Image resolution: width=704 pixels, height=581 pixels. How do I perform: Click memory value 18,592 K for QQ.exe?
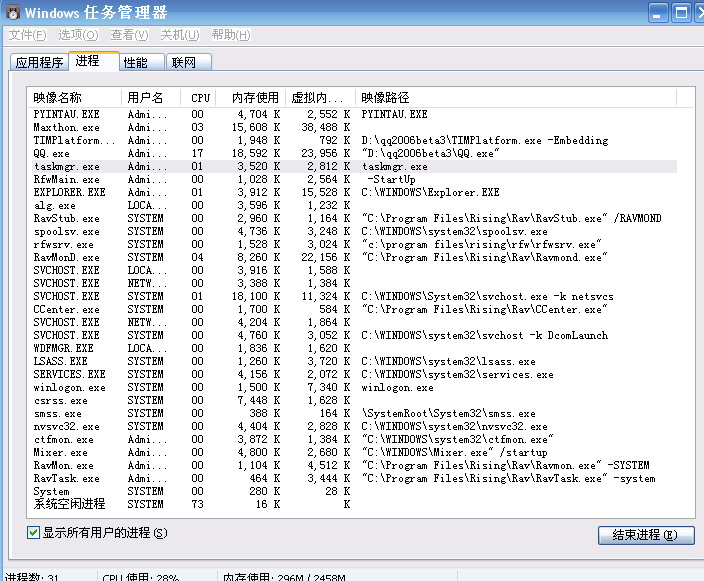tap(256, 153)
